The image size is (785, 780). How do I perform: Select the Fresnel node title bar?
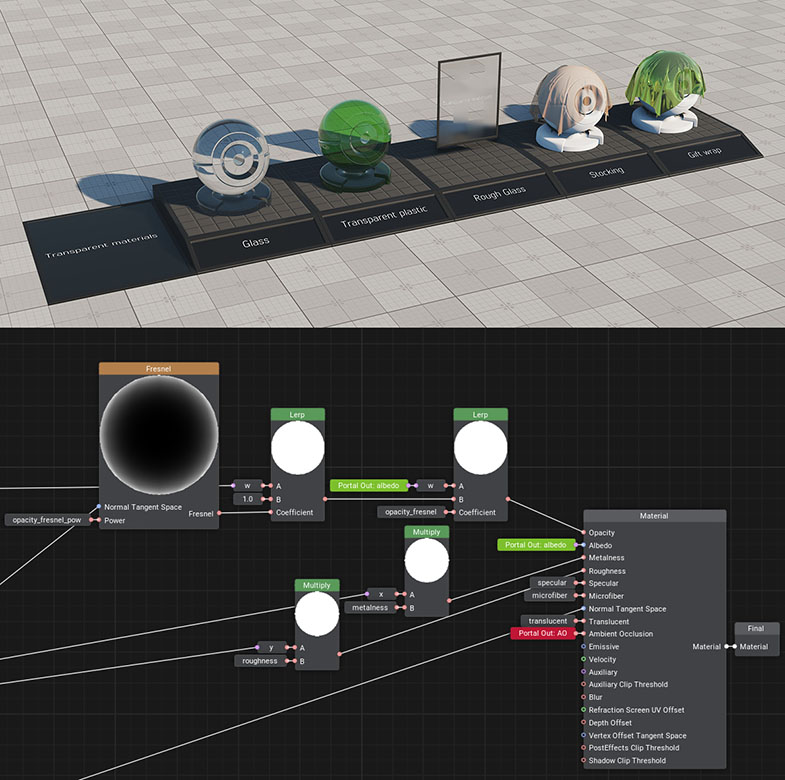tap(158, 369)
